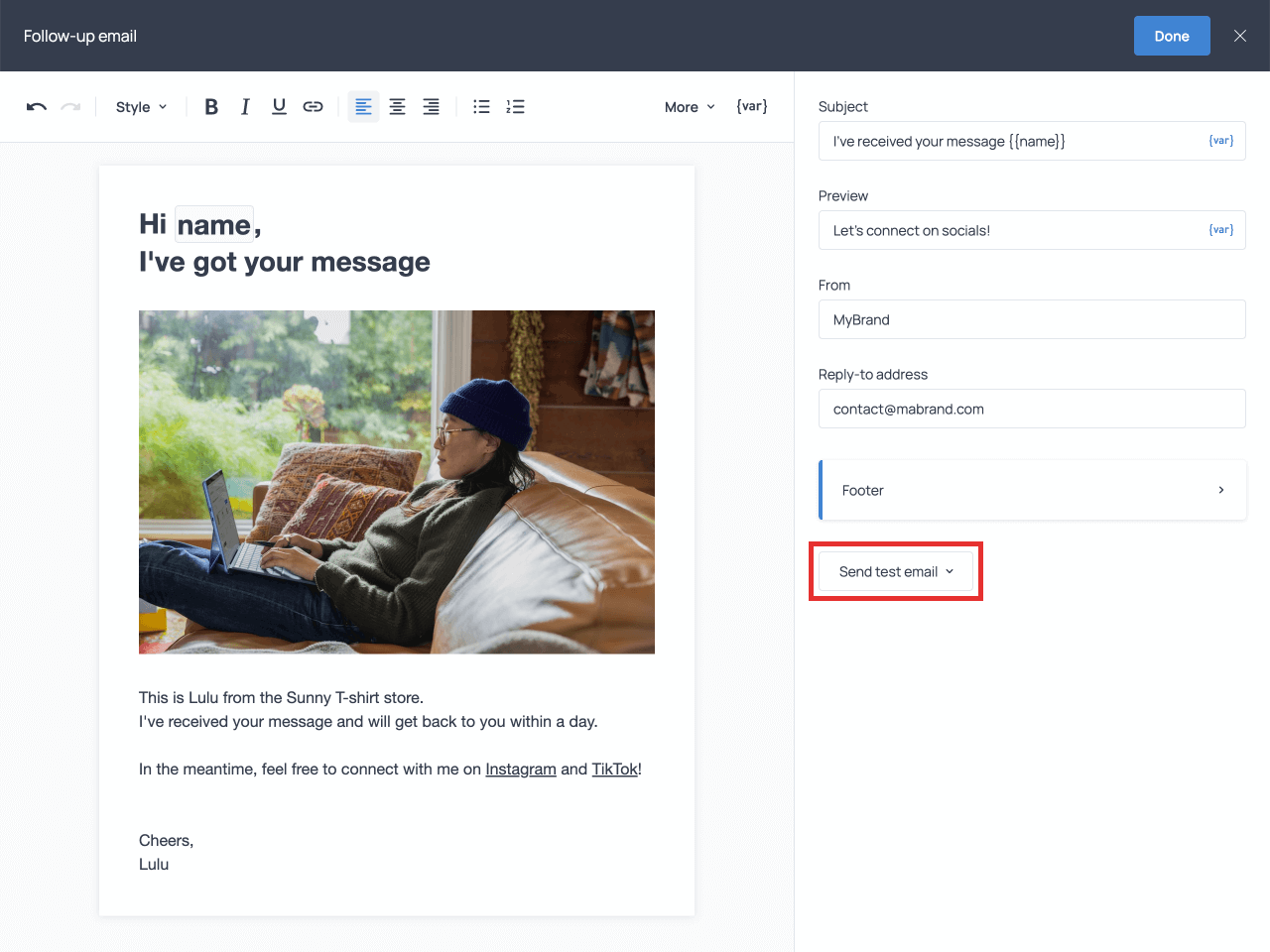Apply underline formatting

pyautogui.click(x=279, y=106)
